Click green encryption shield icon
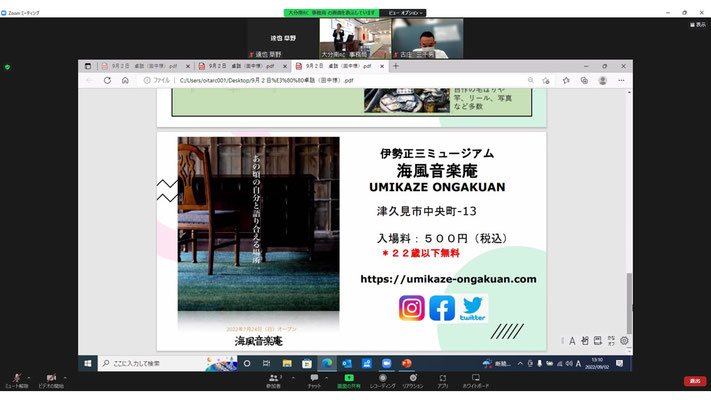711x400 pixels. pyautogui.click(x=7, y=67)
